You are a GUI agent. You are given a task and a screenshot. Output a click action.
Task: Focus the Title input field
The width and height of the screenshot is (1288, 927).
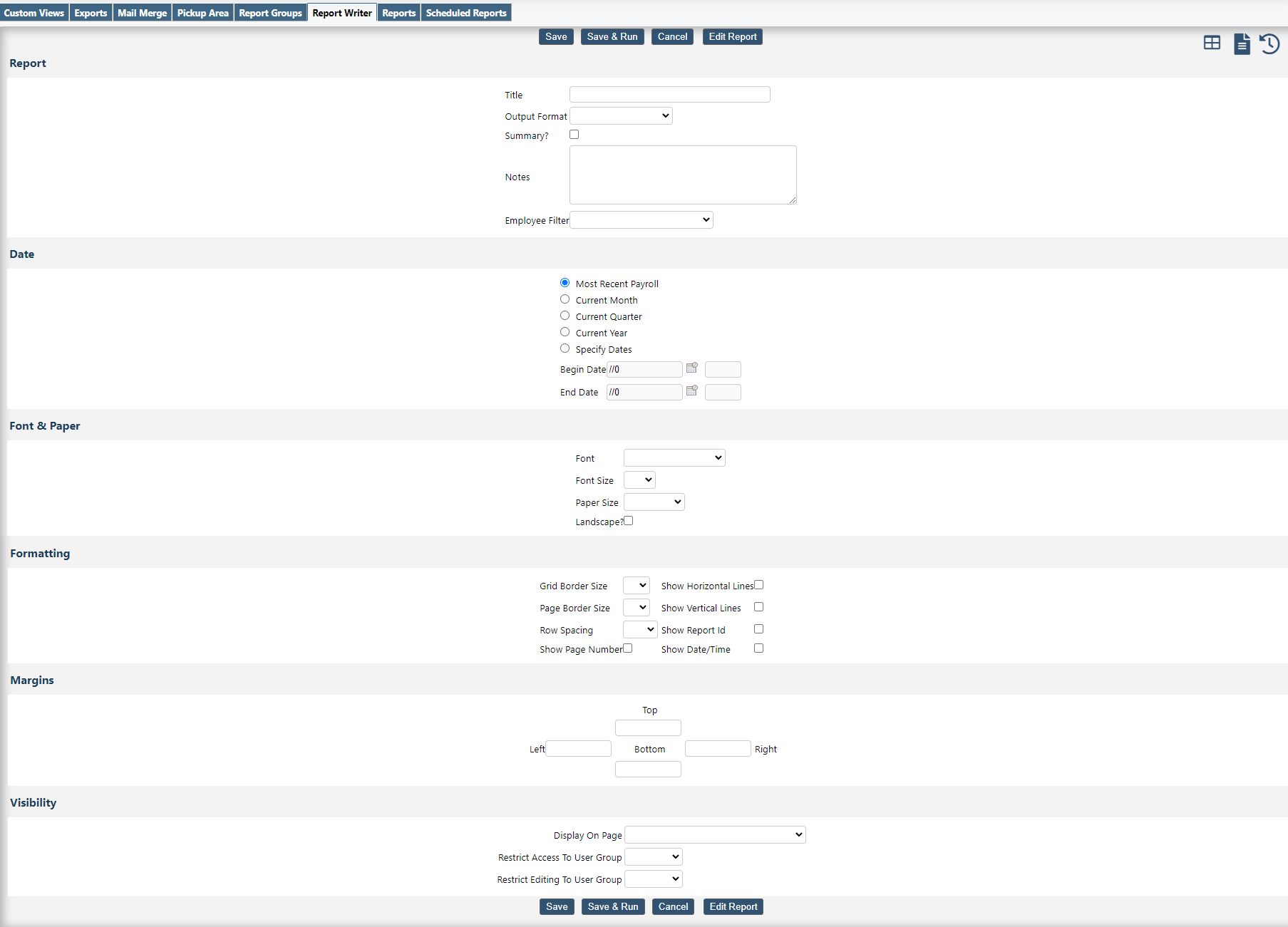click(x=670, y=95)
